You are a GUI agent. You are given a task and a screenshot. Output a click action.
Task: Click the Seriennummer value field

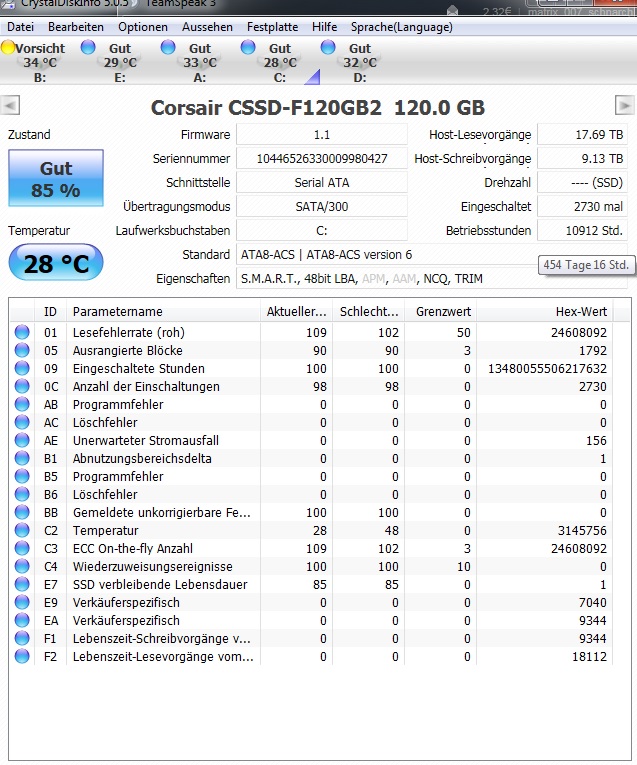pos(322,159)
